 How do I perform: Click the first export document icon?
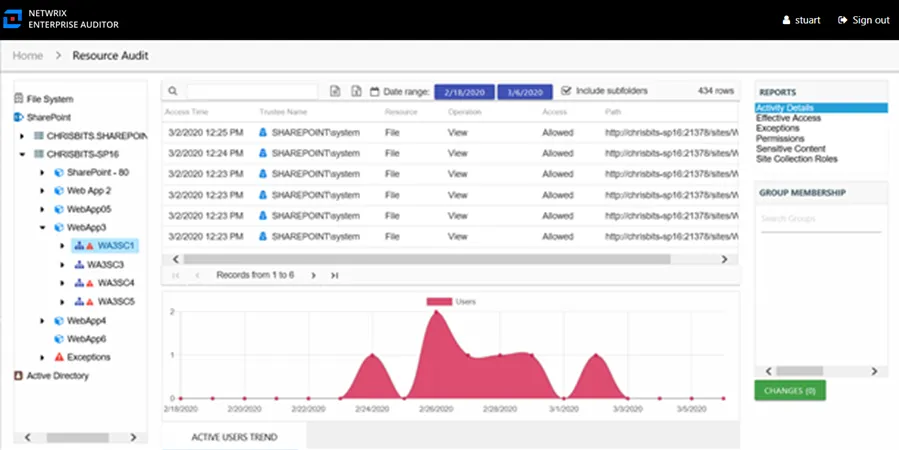[335, 91]
